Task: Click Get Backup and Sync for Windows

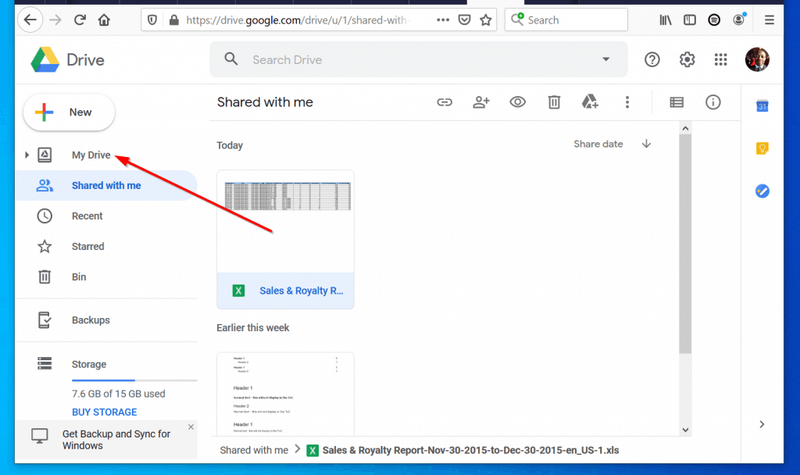Action: [116, 439]
